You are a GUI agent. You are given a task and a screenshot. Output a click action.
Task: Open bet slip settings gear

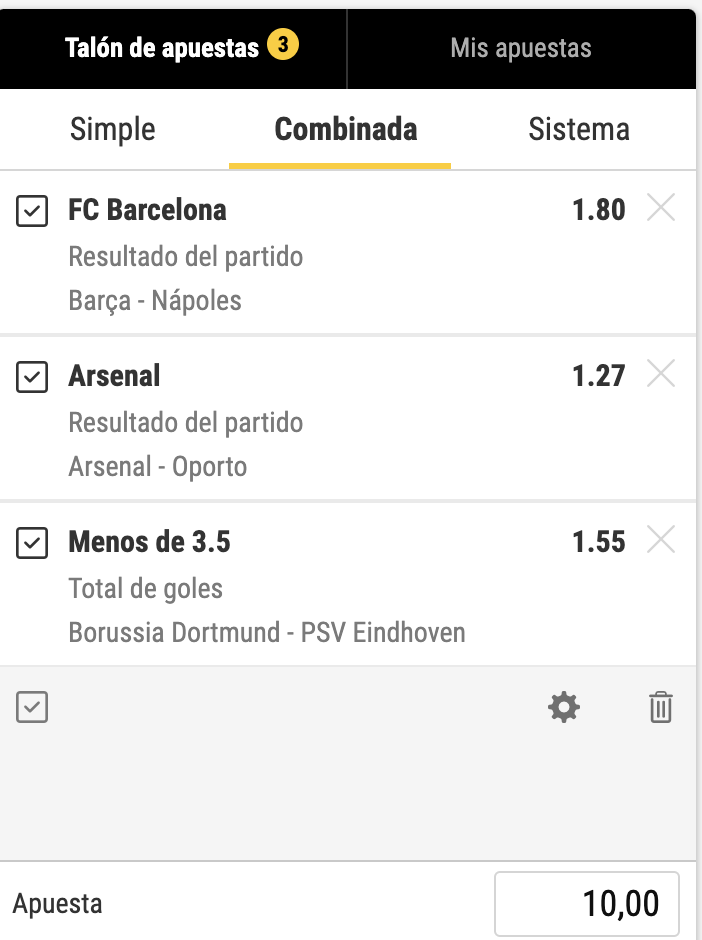tap(564, 707)
